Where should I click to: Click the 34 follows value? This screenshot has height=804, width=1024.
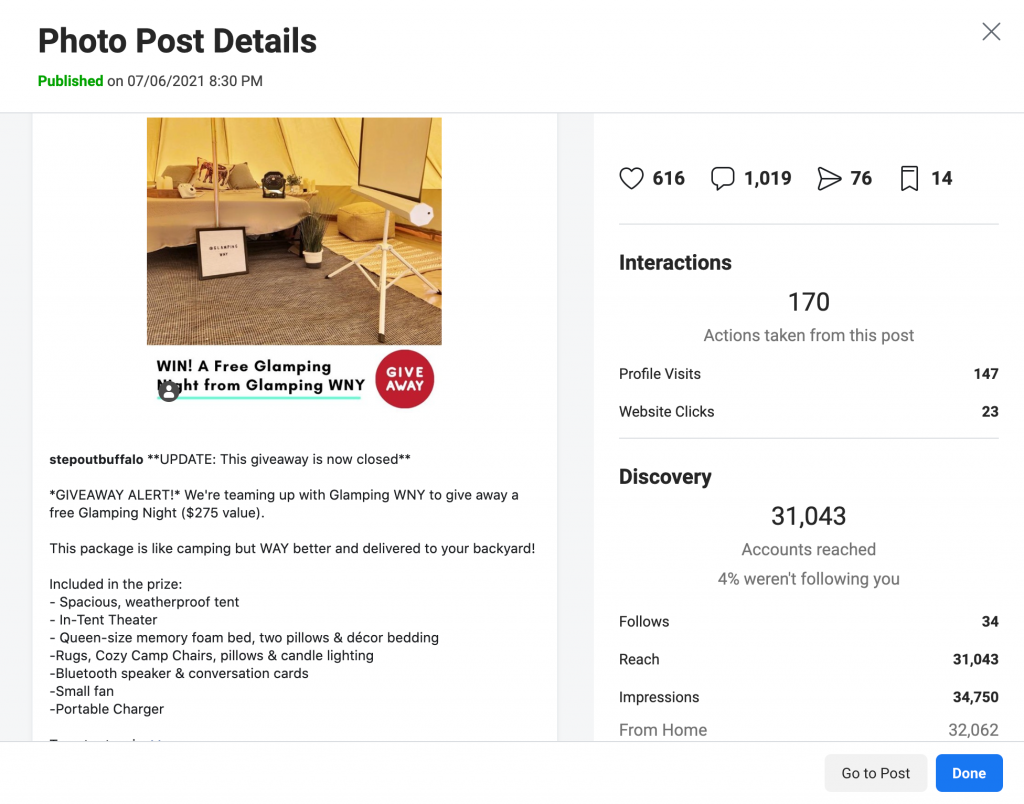pyautogui.click(x=990, y=621)
